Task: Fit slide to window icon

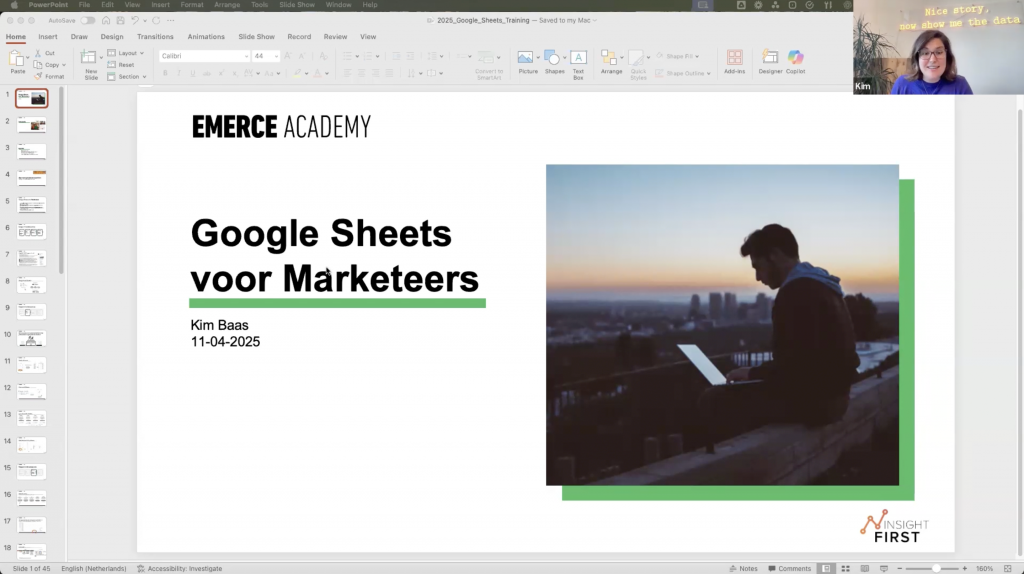Action: pos(1008,569)
